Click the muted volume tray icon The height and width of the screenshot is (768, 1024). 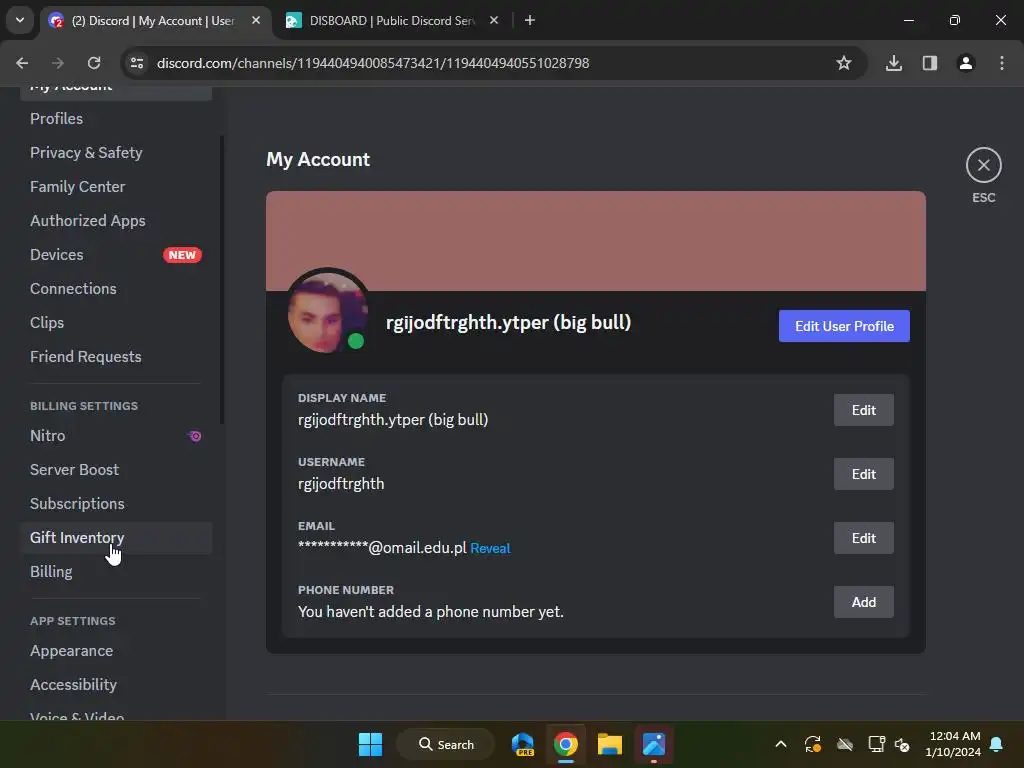[903, 744]
